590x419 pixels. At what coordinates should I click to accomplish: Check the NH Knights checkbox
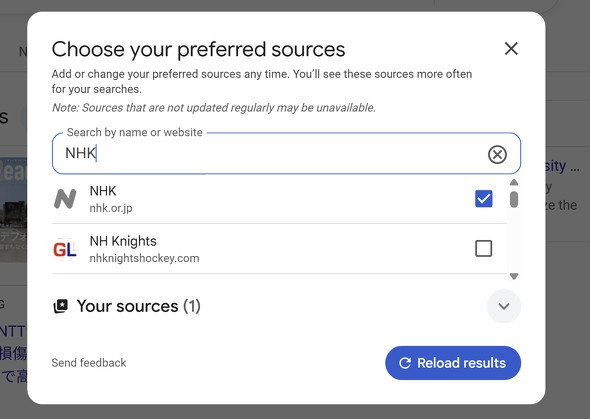[484, 249]
